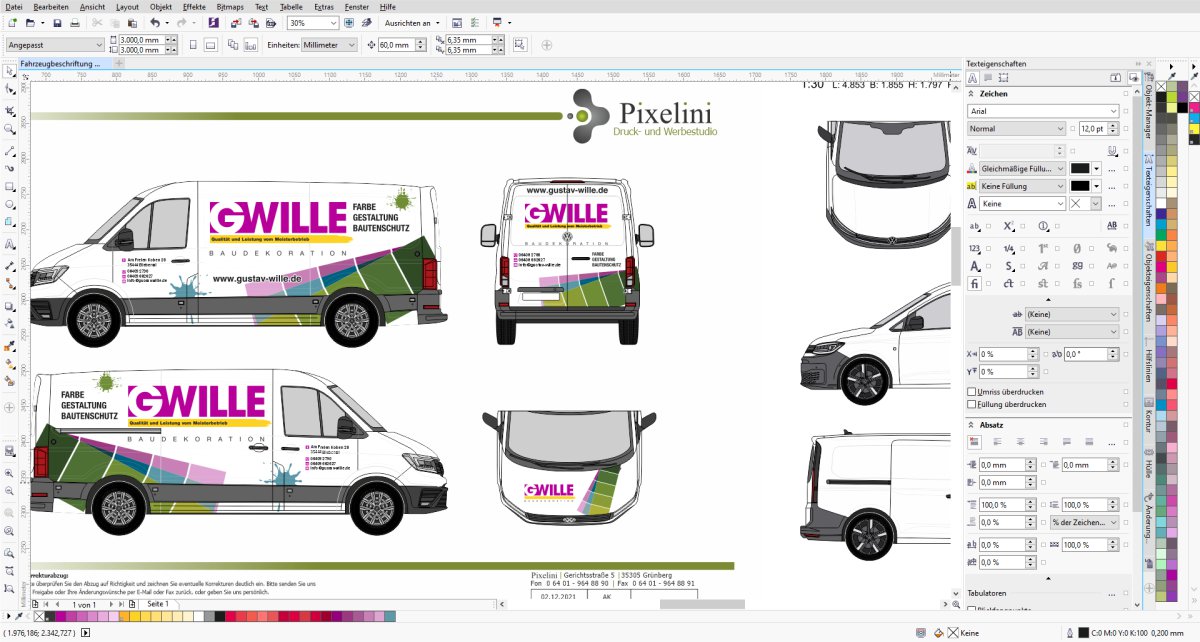Open the Gleichmäßige Füllung fill type dropdown

[x=1061, y=168]
